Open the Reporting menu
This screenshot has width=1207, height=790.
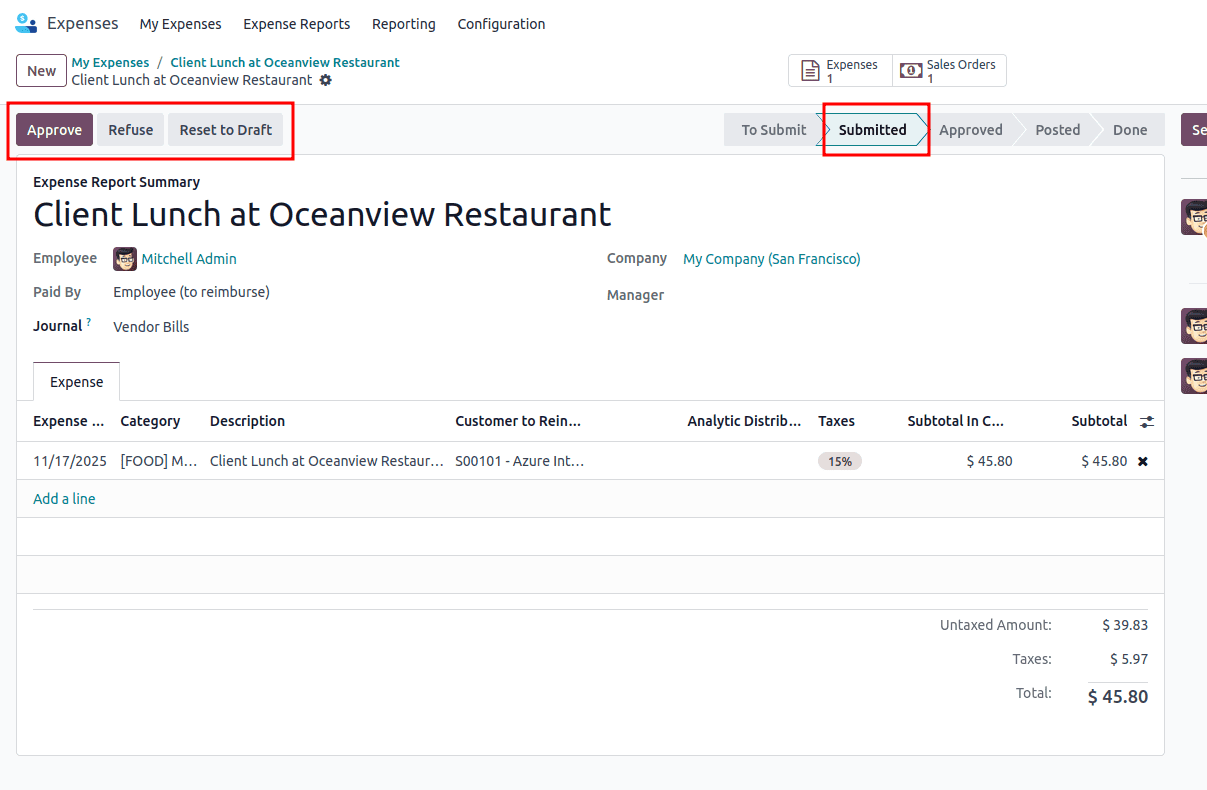pyautogui.click(x=403, y=24)
